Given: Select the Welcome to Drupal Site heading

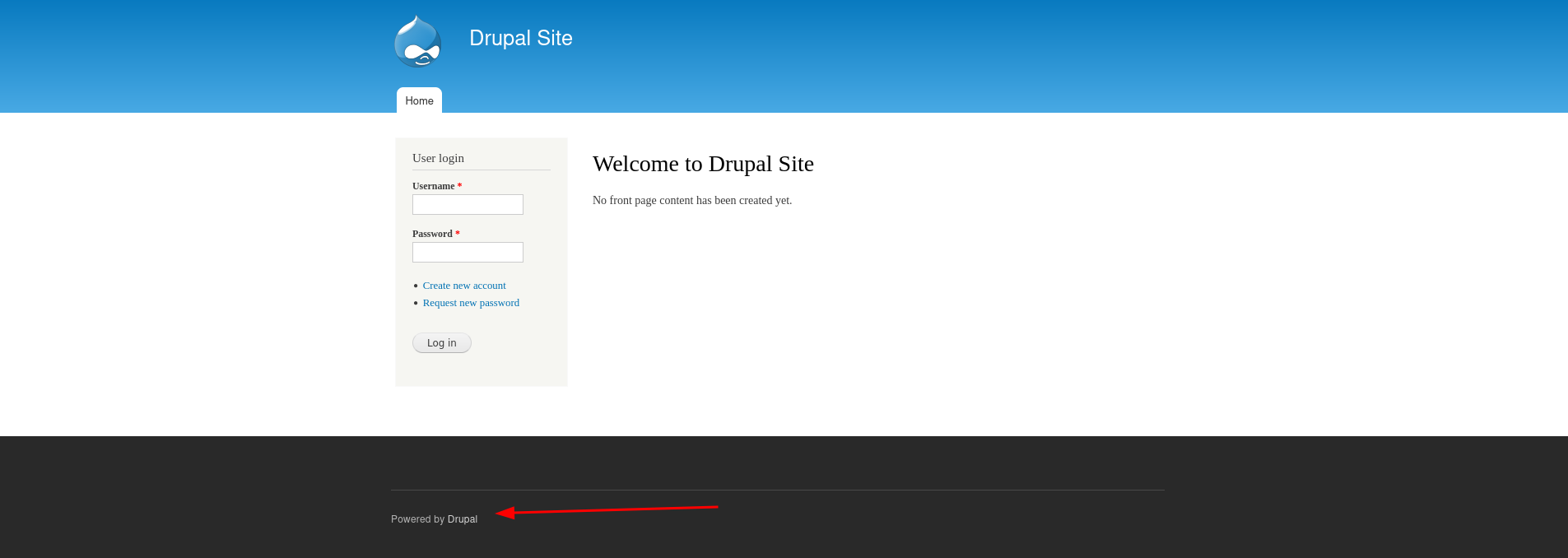Looking at the screenshot, I should coord(703,164).
